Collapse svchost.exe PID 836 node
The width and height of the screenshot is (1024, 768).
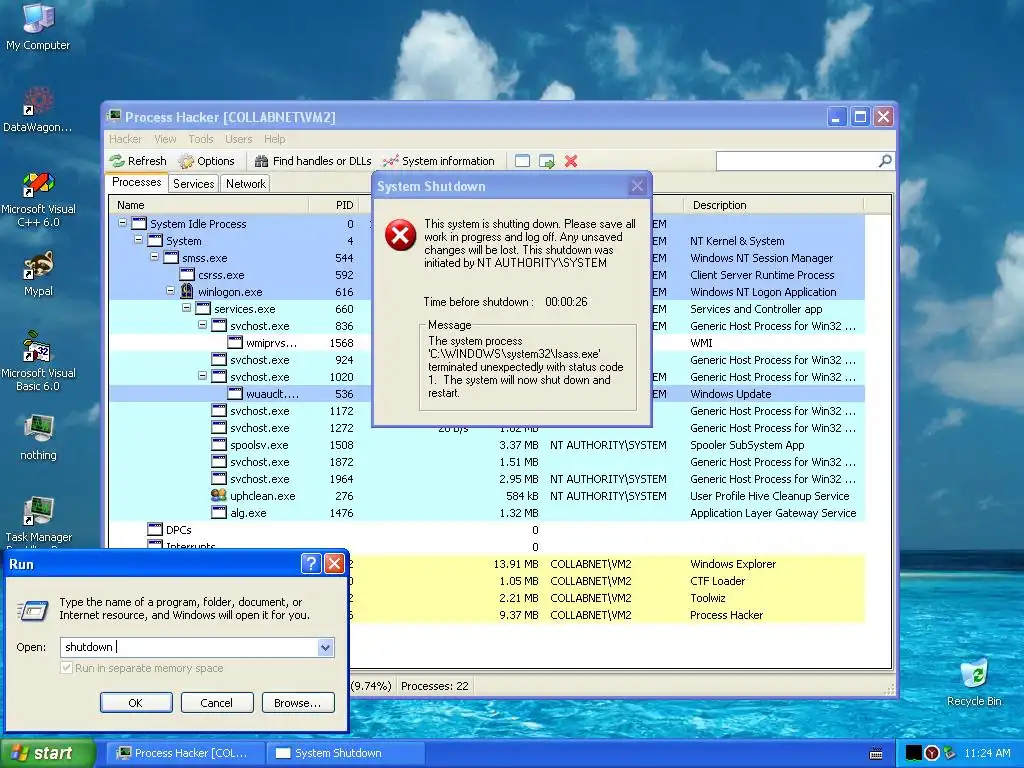(202, 325)
